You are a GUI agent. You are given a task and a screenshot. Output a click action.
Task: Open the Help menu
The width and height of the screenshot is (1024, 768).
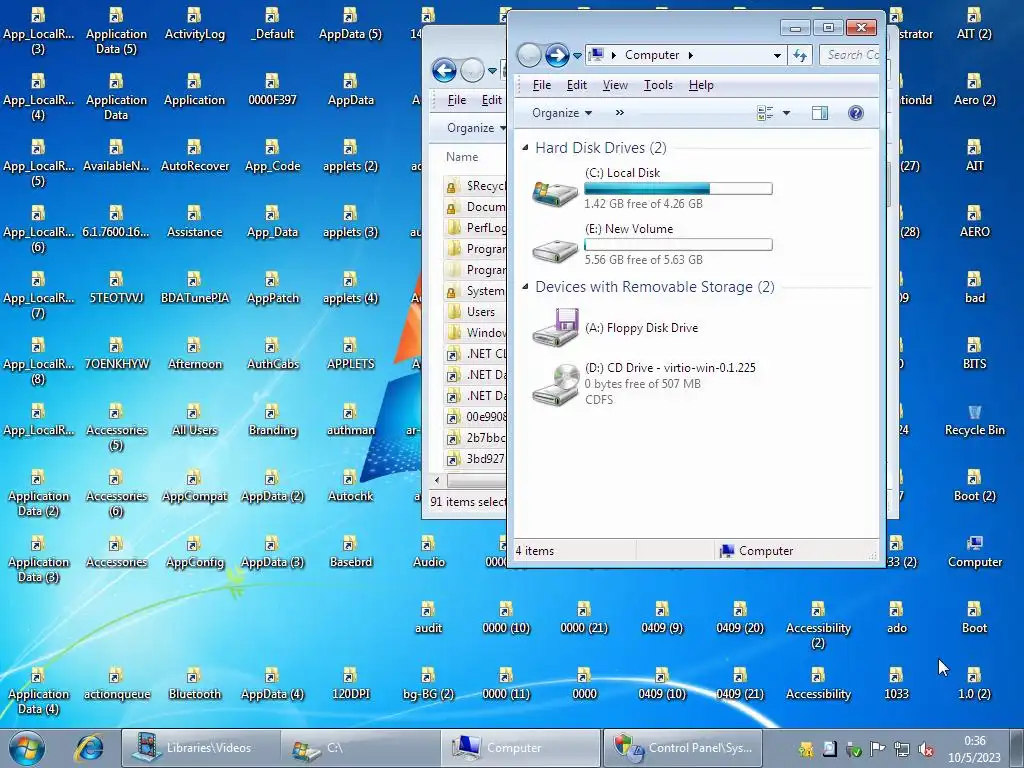[701, 85]
